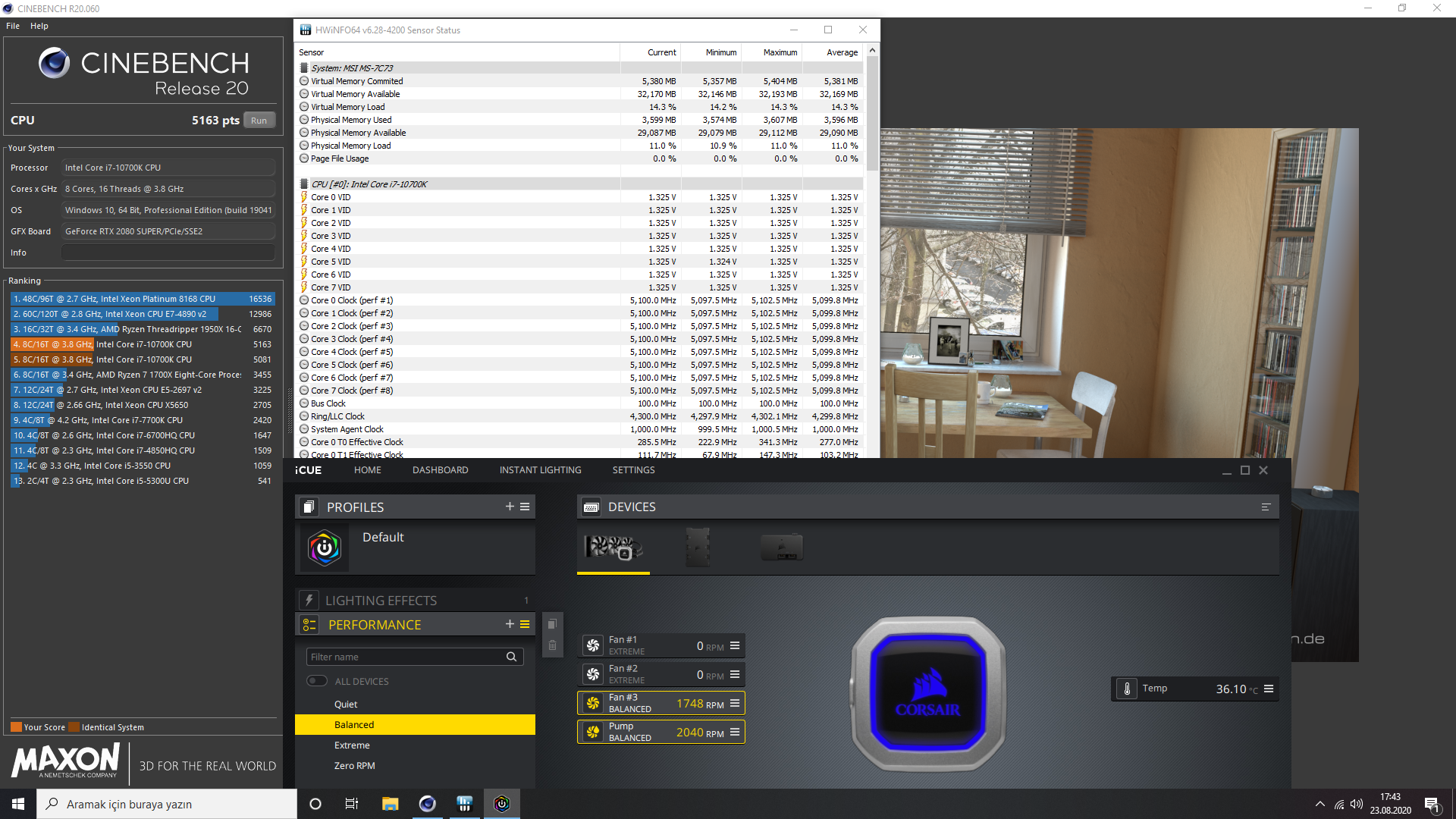Open Cortana circle on the taskbar
The image size is (1456, 819).
click(x=315, y=804)
